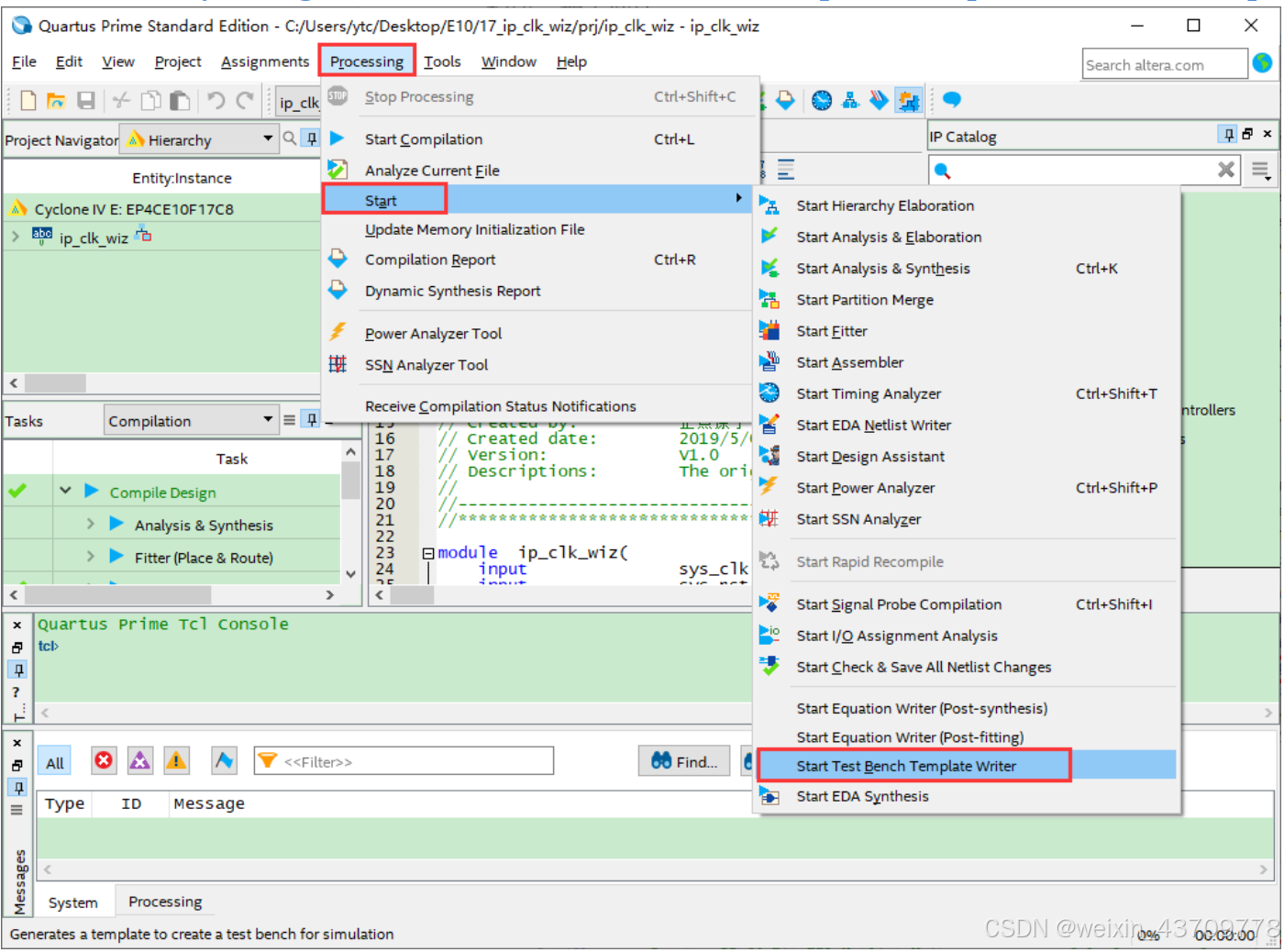
Task: Click Start Timing Analyzer entry
Action: (x=868, y=394)
